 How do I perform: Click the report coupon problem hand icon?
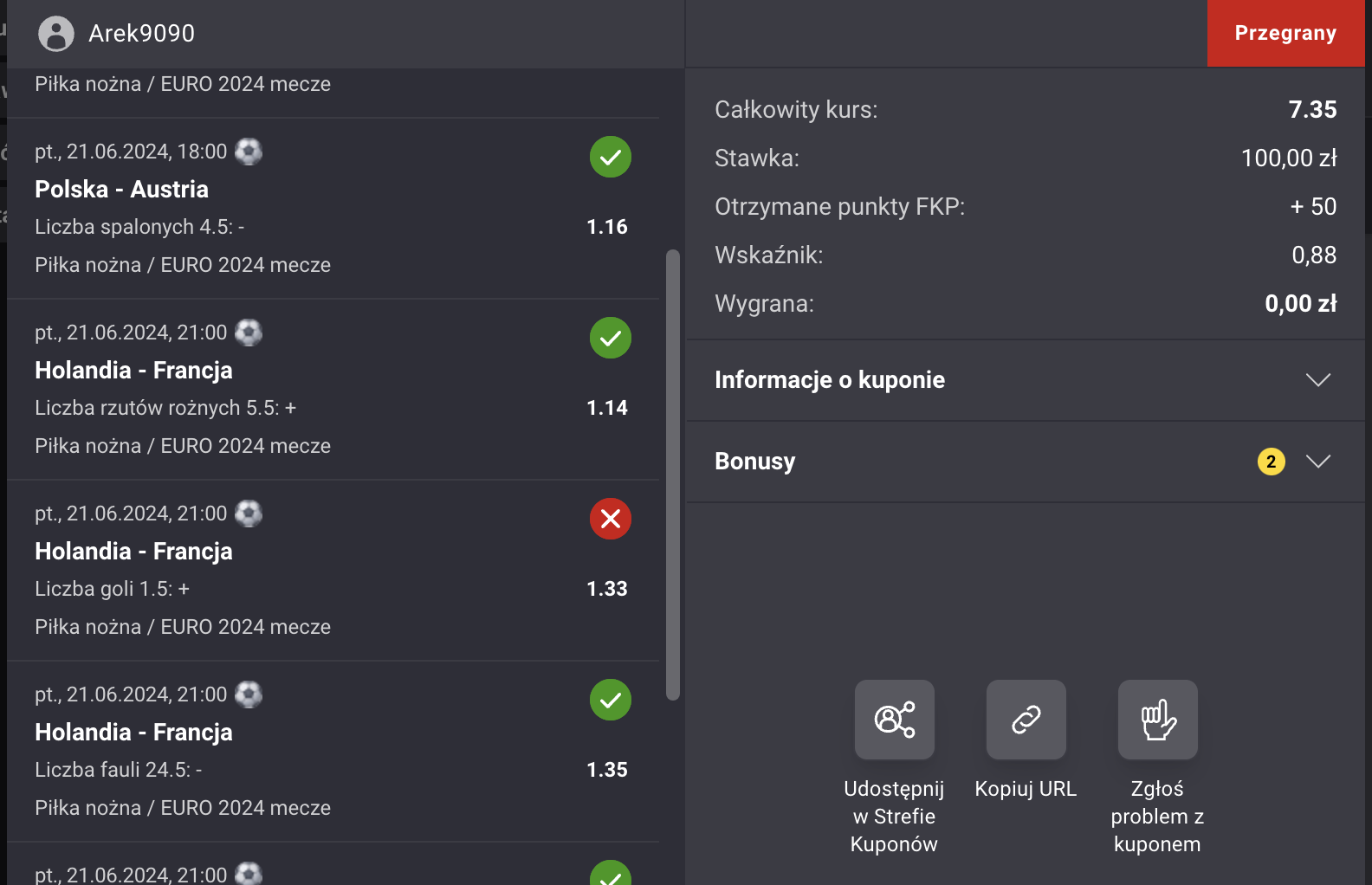pos(1157,720)
